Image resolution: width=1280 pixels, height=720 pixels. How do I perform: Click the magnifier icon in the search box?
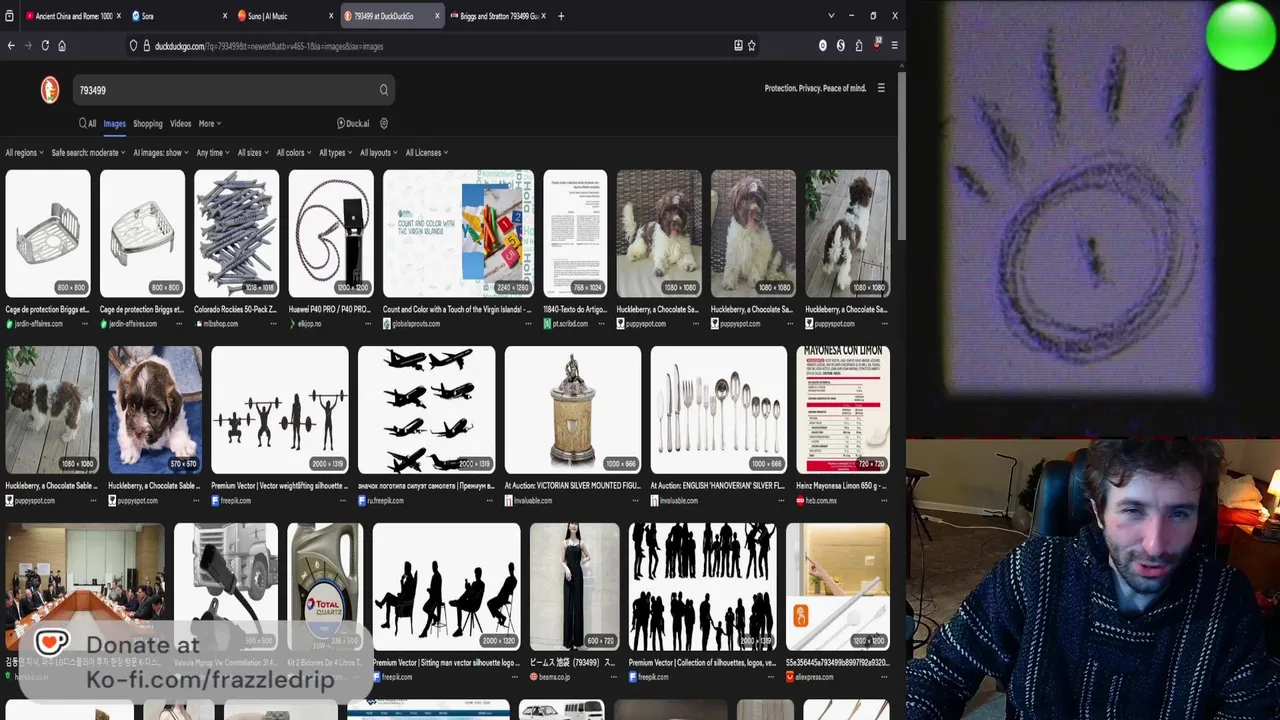coord(383,90)
